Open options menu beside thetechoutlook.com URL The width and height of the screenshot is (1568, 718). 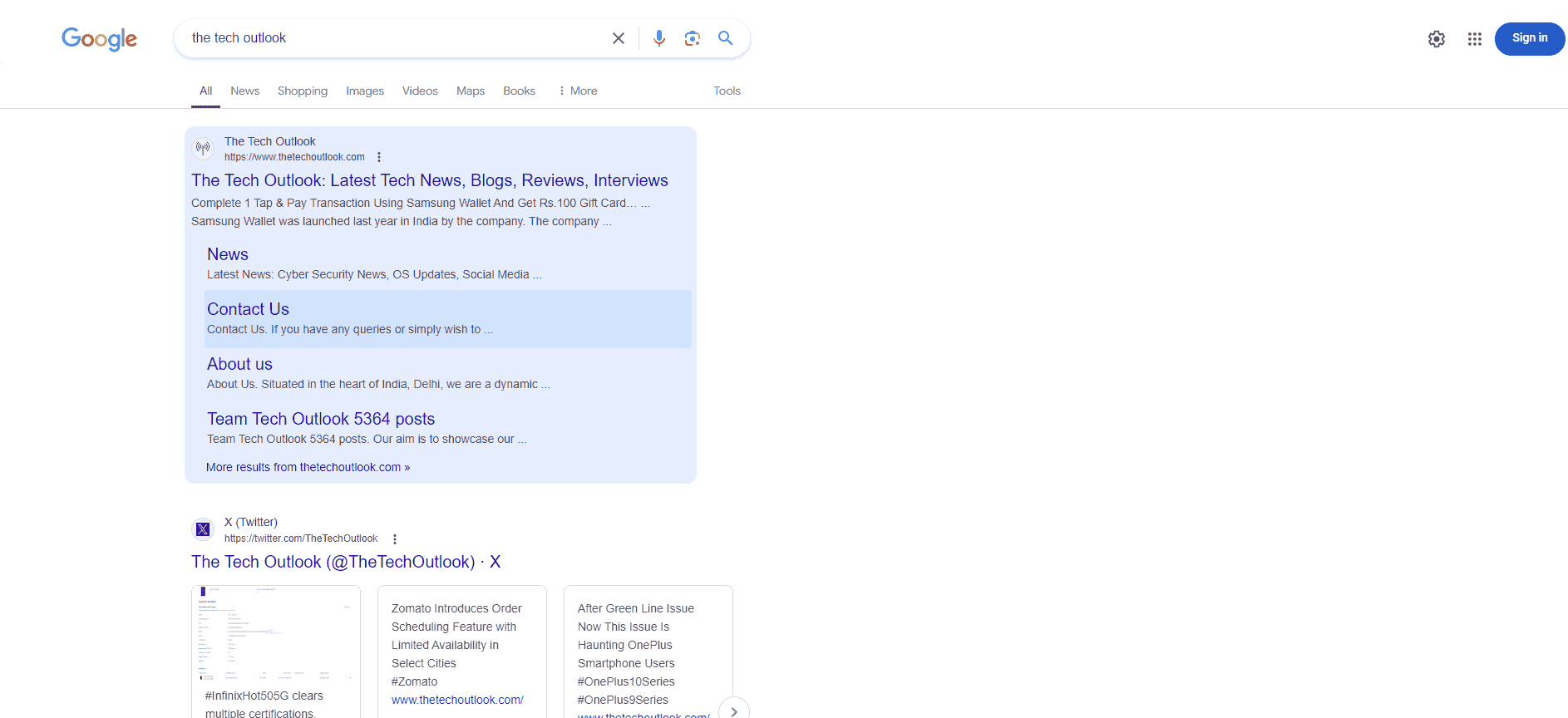(x=379, y=157)
